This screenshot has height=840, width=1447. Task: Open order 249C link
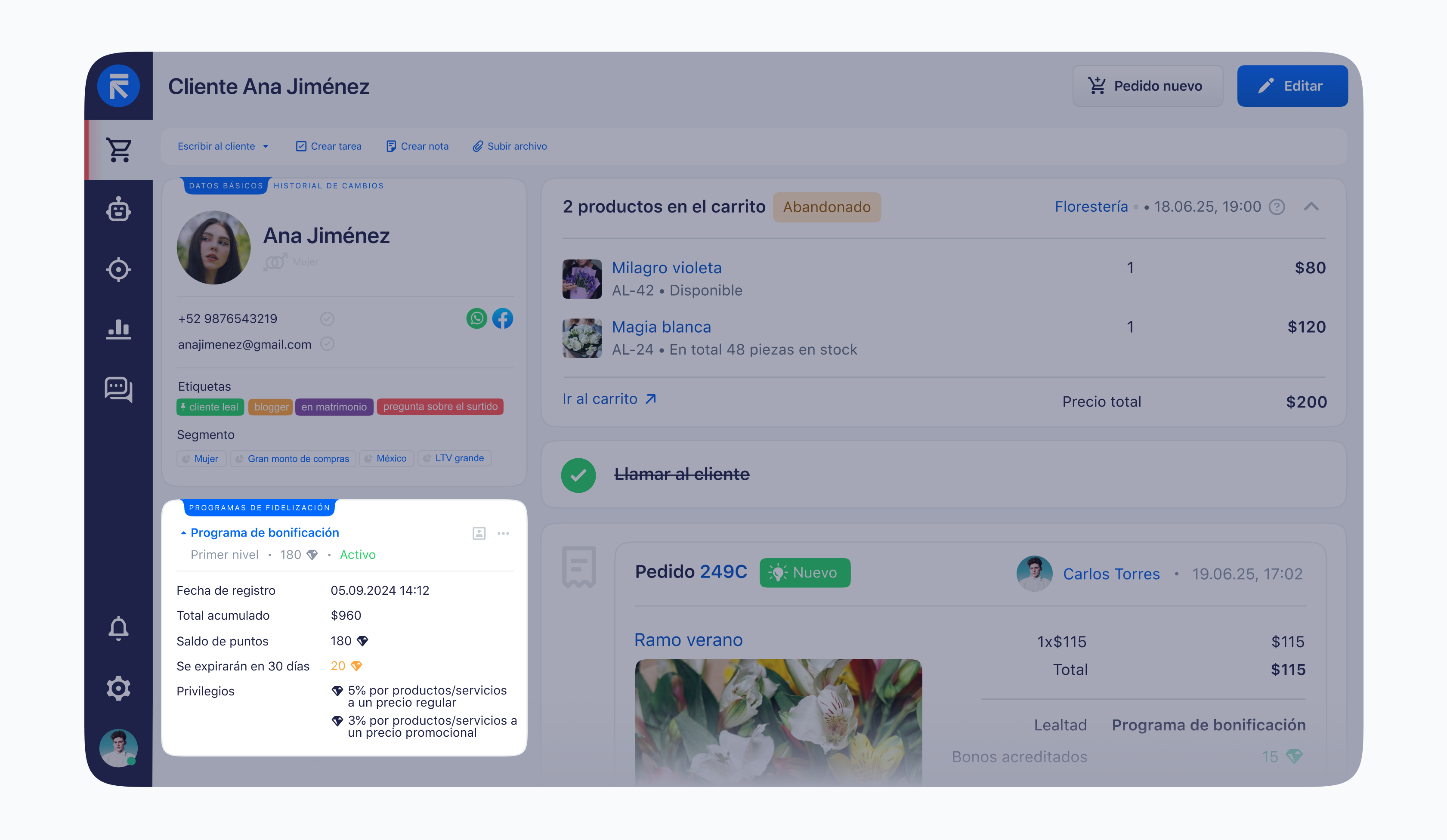click(723, 572)
